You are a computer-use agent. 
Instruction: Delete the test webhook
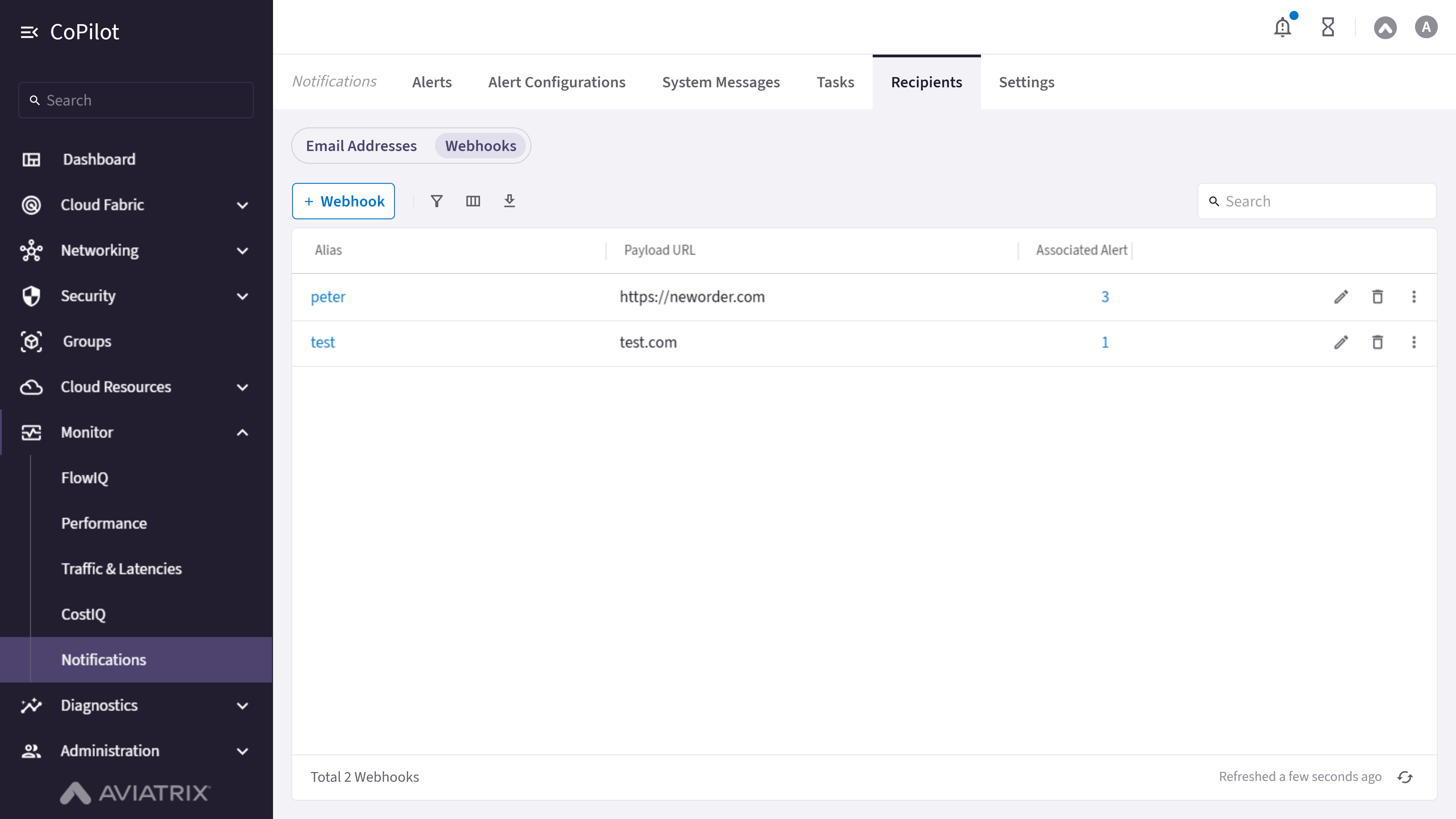[x=1378, y=342]
